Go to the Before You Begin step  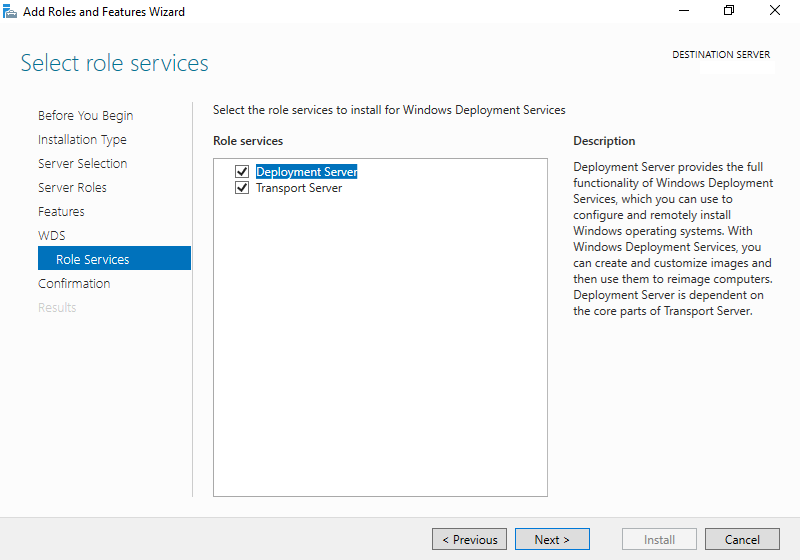(86, 116)
